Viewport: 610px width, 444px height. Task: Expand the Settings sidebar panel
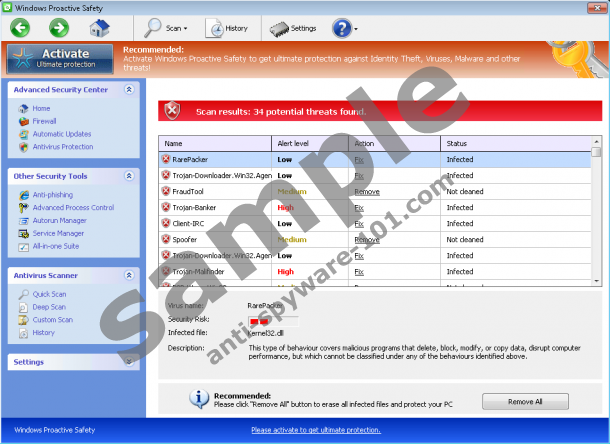129,362
